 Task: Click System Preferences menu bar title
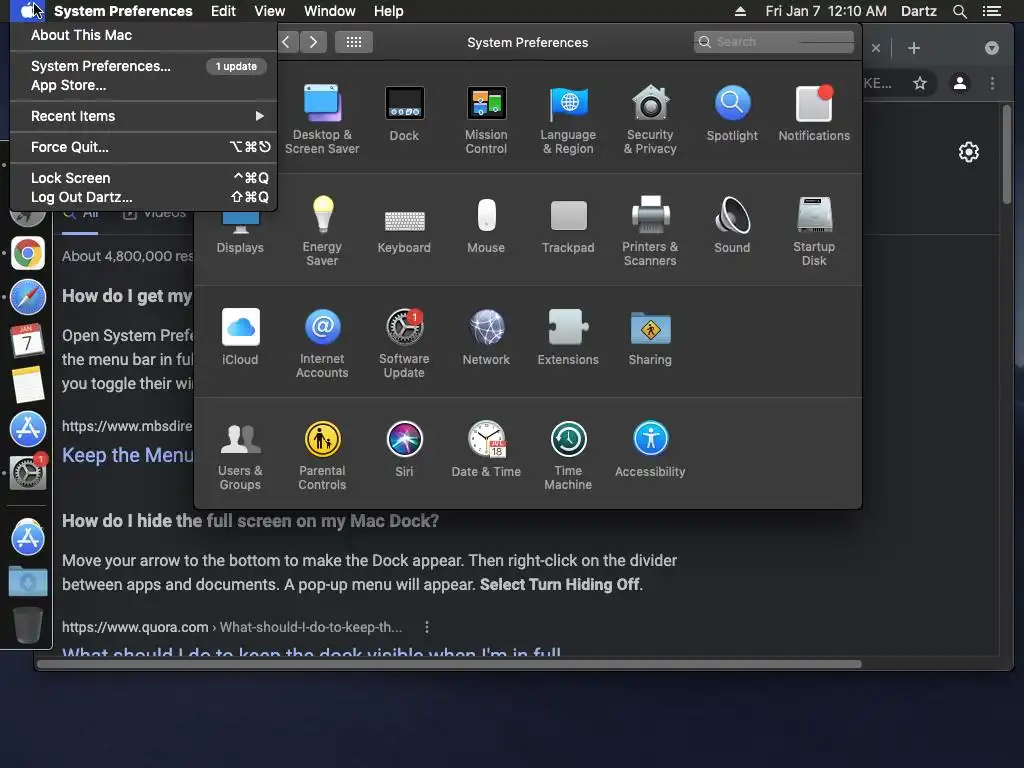123,11
